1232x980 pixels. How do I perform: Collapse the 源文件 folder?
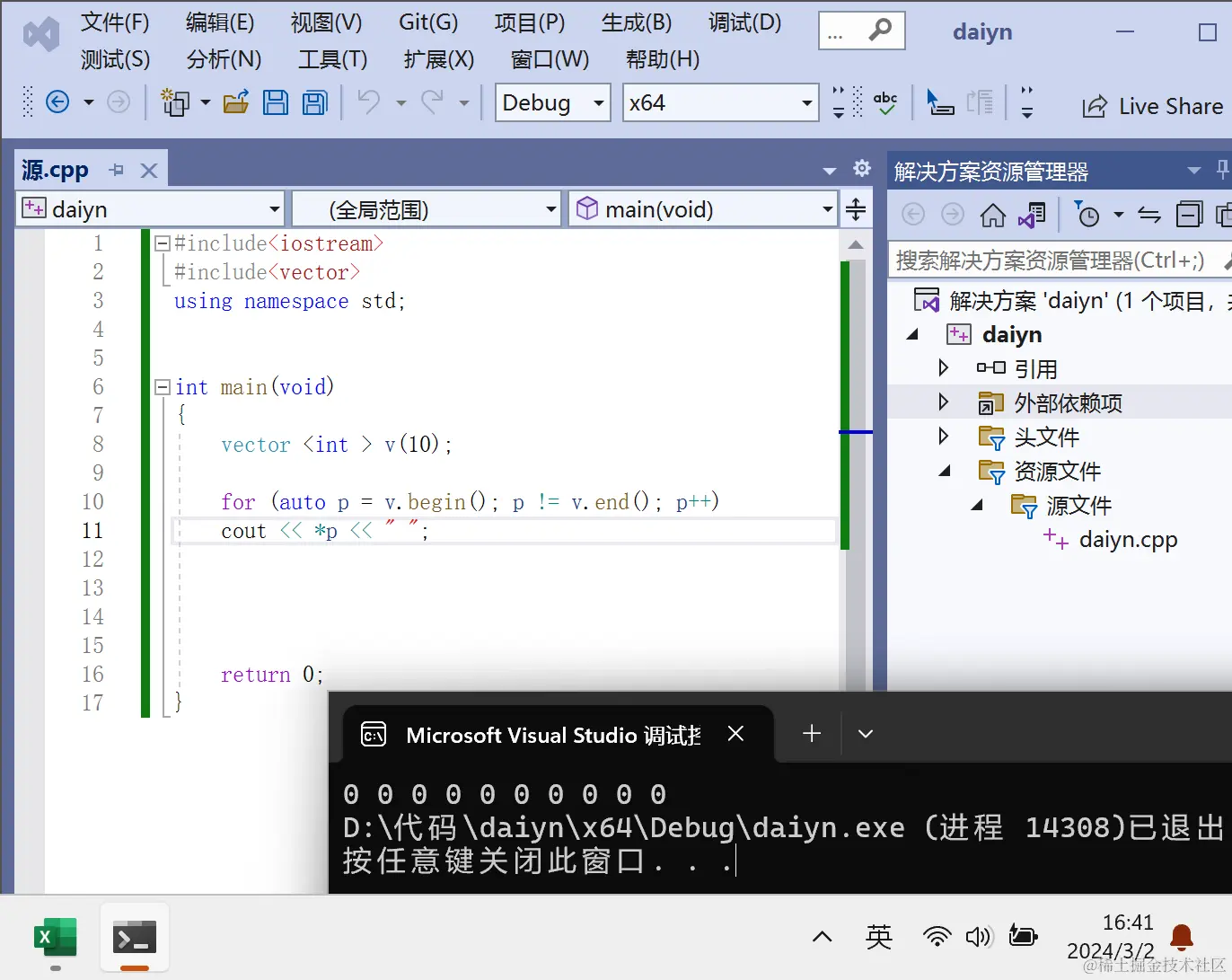tap(977, 505)
